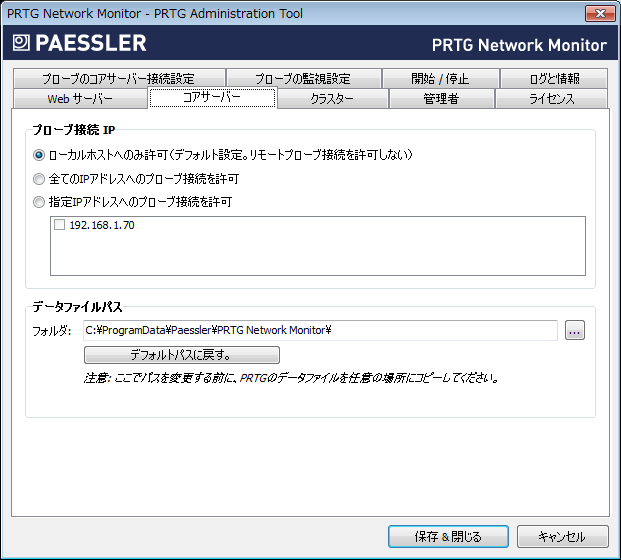Viewport: 621px width, 560px height.
Task: Select 指定IPアドレスへのプローブ接続を許可 radio
Action: 39,202
